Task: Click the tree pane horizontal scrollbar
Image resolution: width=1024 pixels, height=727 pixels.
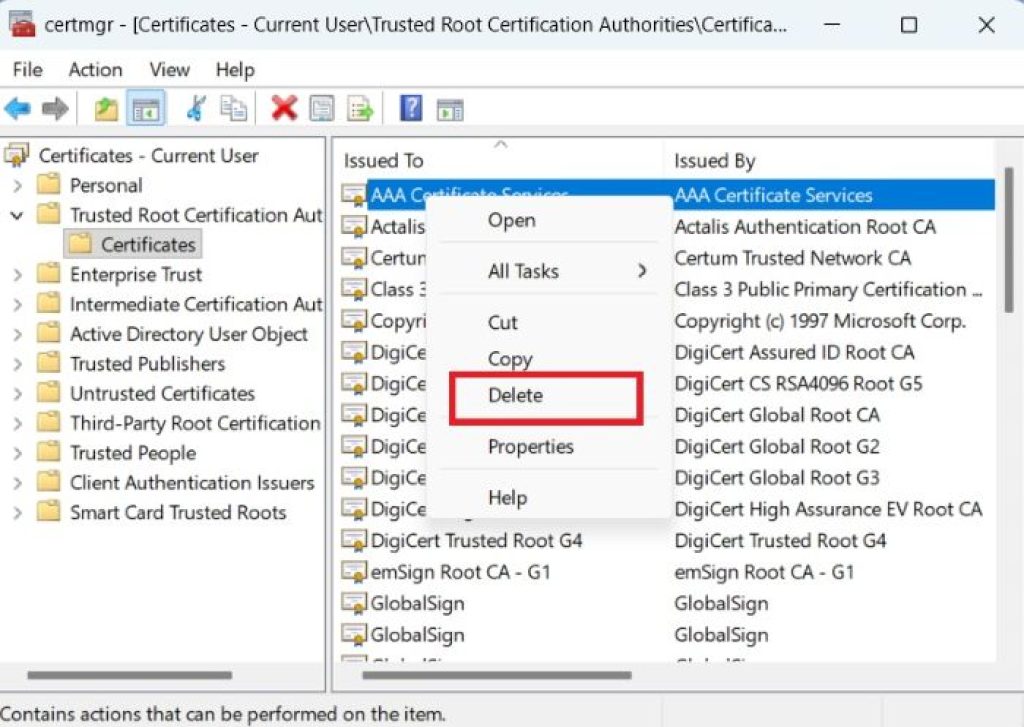Action: pyautogui.click(x=129, y=675)
